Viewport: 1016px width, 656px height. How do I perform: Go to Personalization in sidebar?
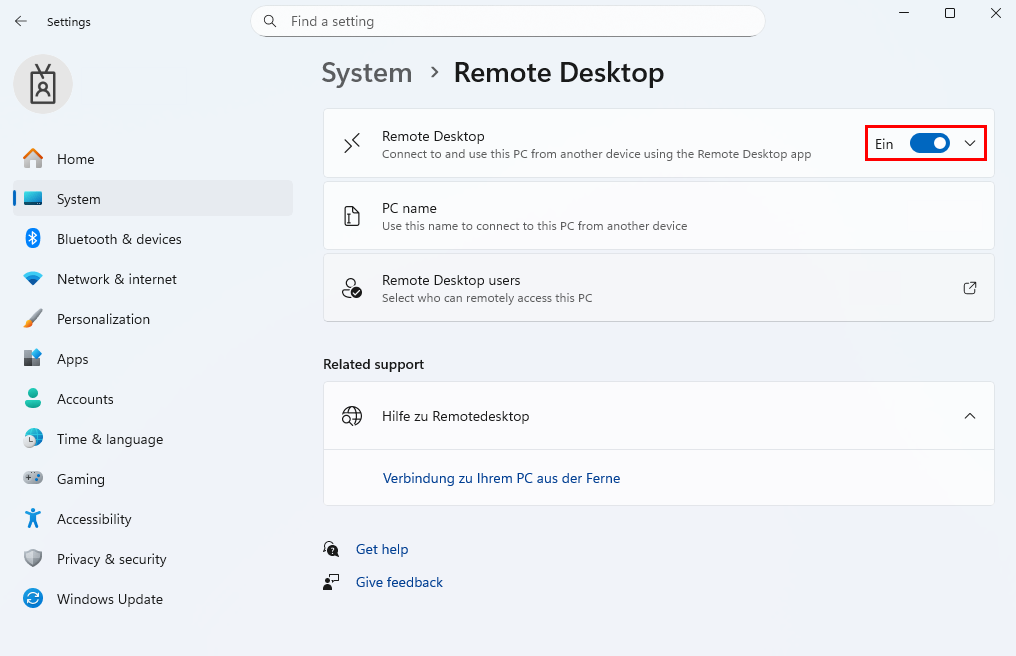tap(103, 319)
